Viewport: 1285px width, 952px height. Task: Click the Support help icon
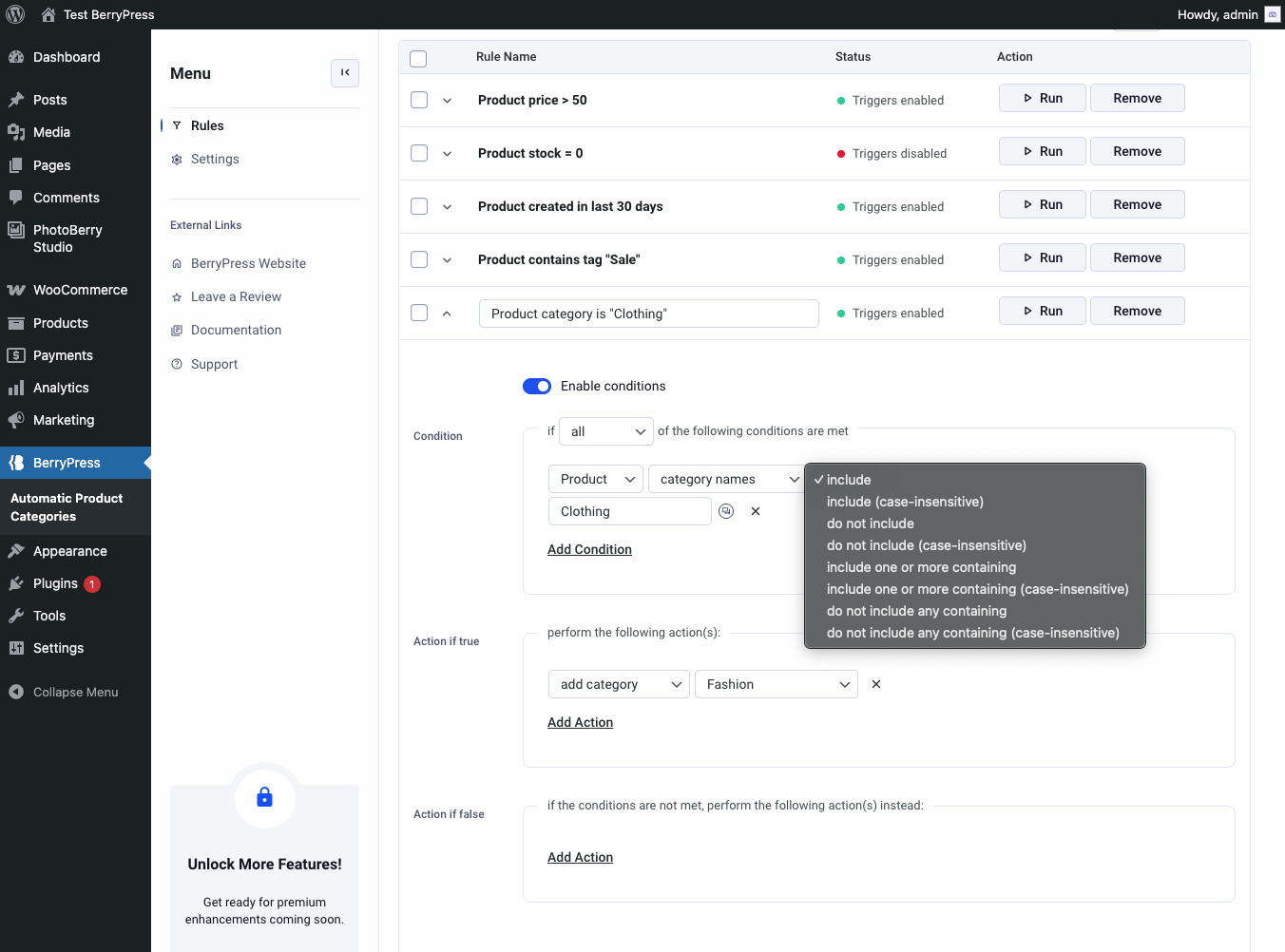pos(177,364)
